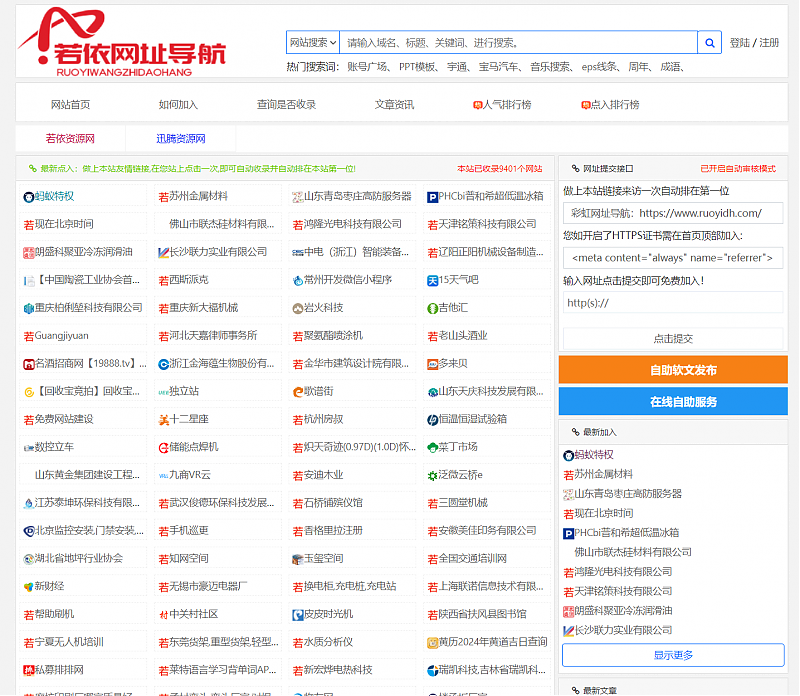
Task: Open the 网站搜索 search type dropdown
Action: click(x=313, y=42)
